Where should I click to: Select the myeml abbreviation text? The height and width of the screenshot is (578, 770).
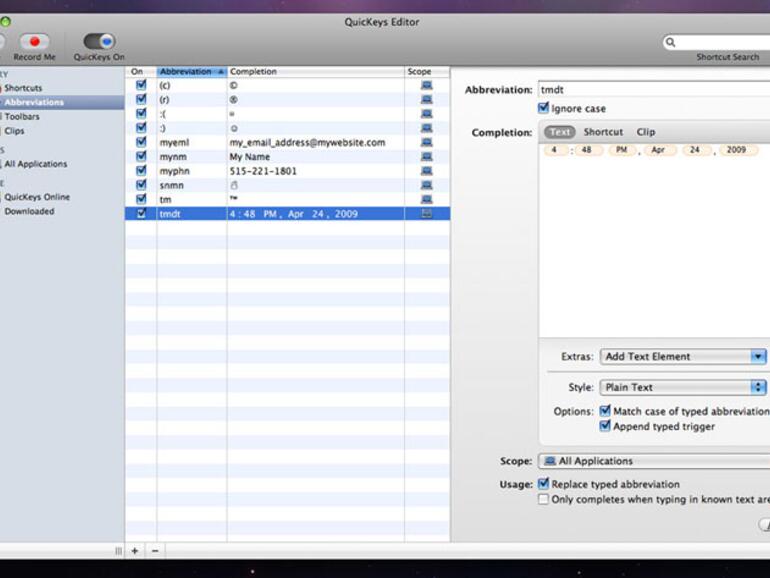174,142
